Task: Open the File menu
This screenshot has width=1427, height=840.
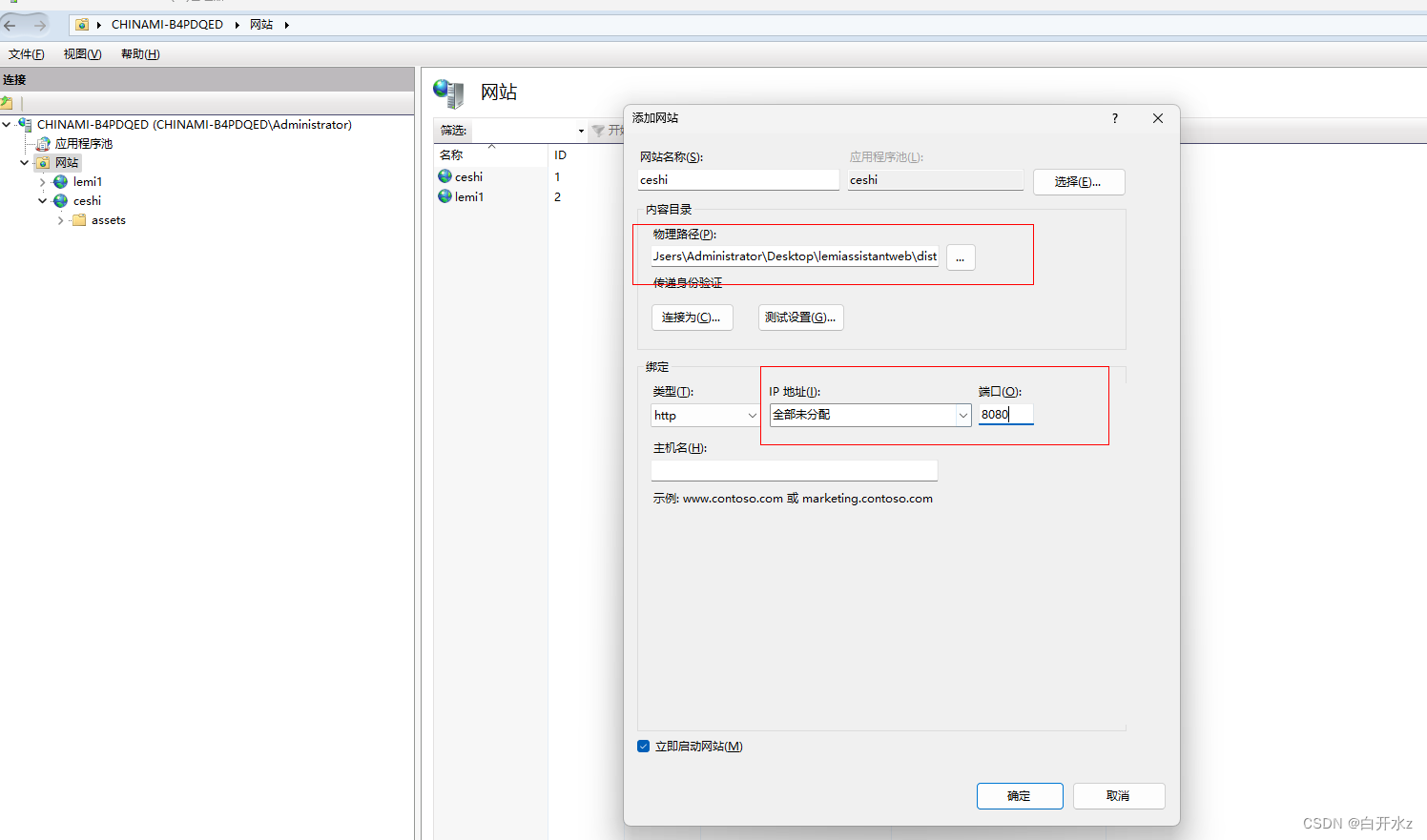Action: 27,54
